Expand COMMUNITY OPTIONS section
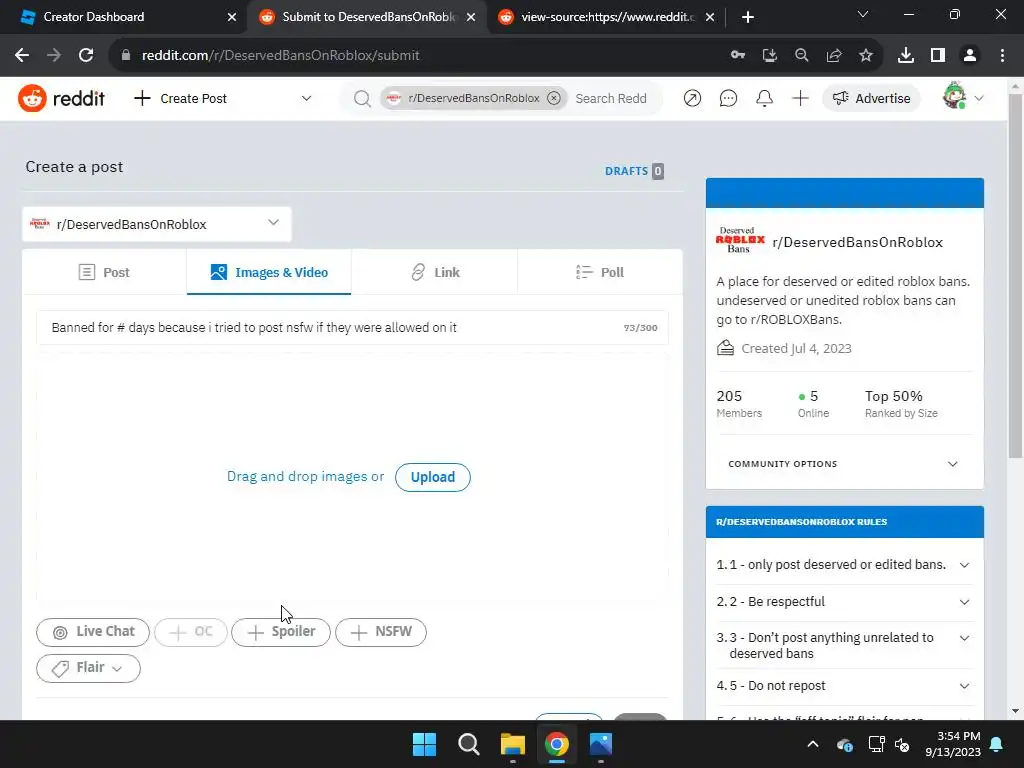This screenshot has height=768, width=1024. pos(843,464)
